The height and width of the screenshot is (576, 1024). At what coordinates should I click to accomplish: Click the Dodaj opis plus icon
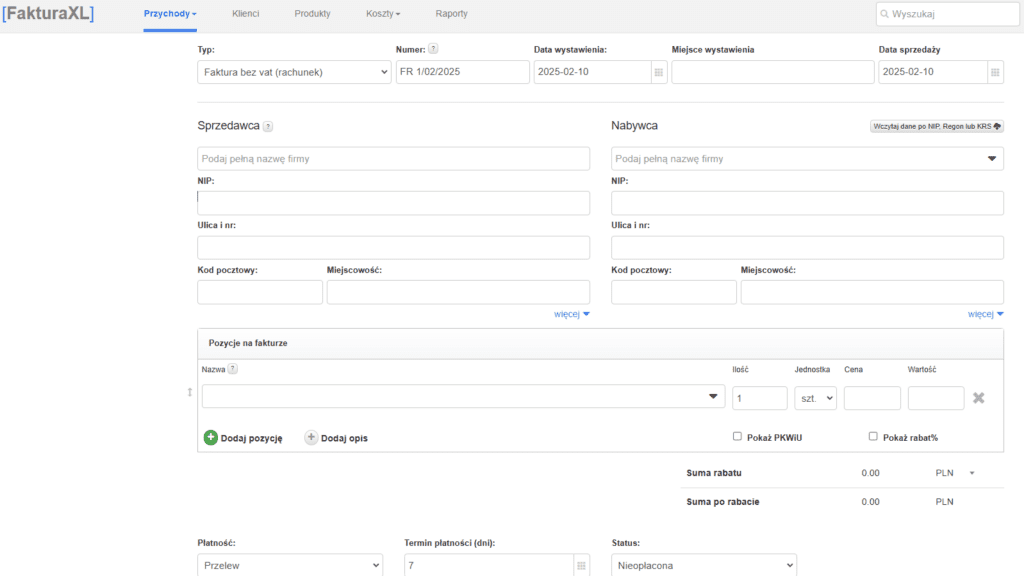click(311, 438)
